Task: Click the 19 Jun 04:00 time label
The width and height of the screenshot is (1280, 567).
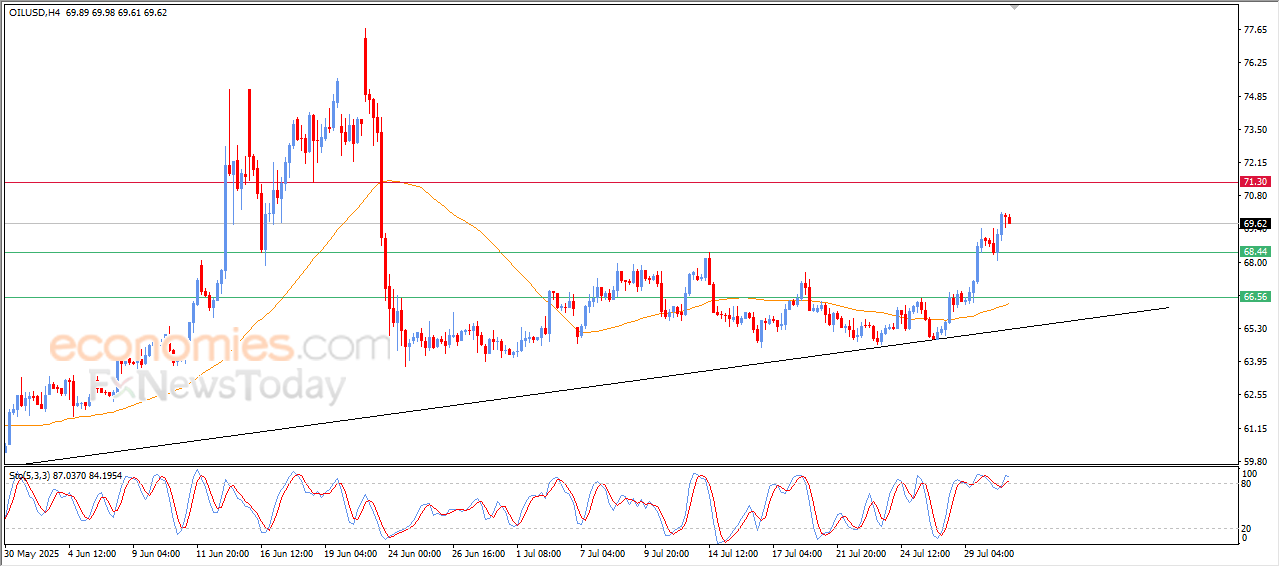Action: pos(351,552)
